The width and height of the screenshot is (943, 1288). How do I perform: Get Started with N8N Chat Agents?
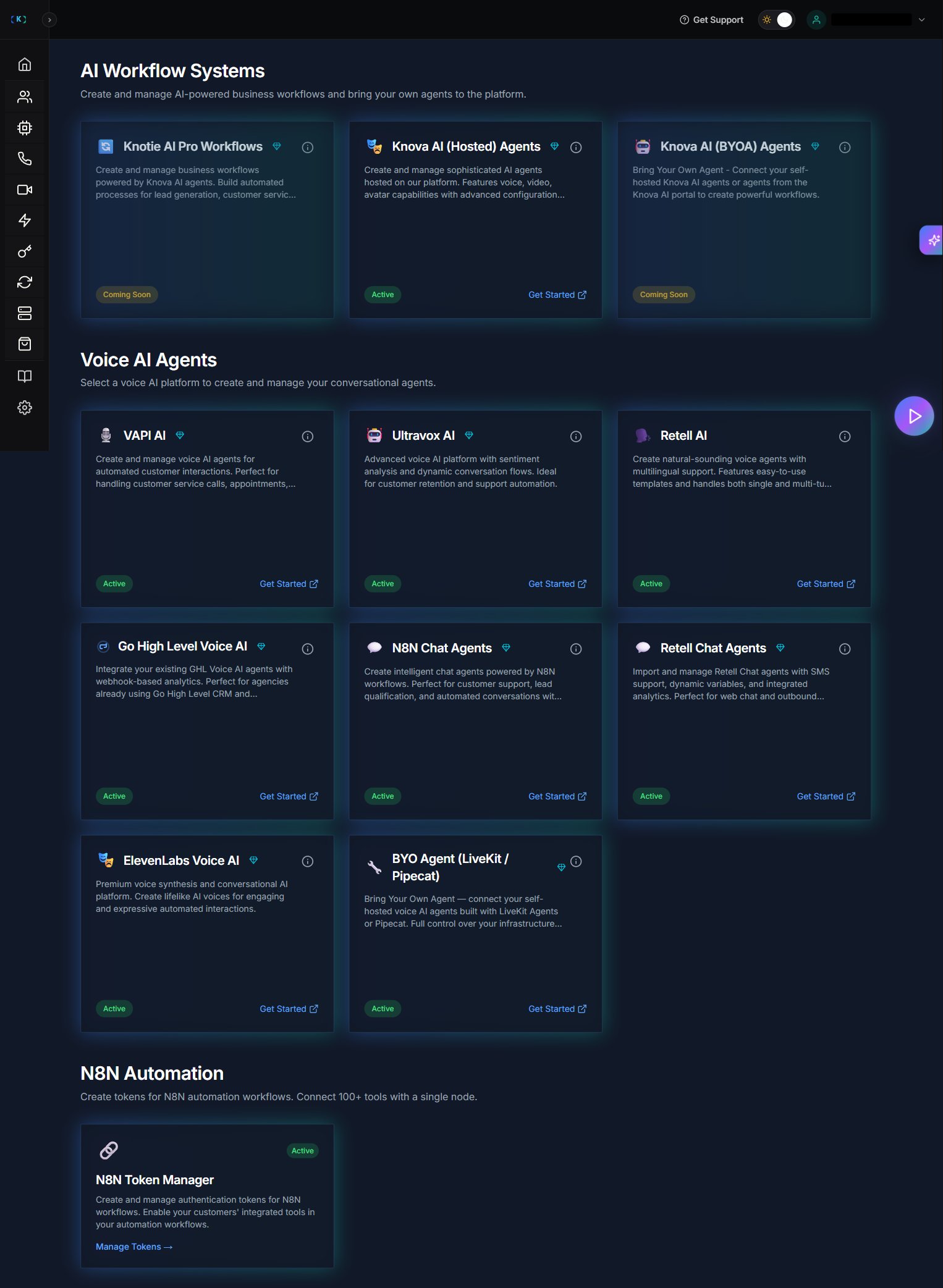coord(557,796)
